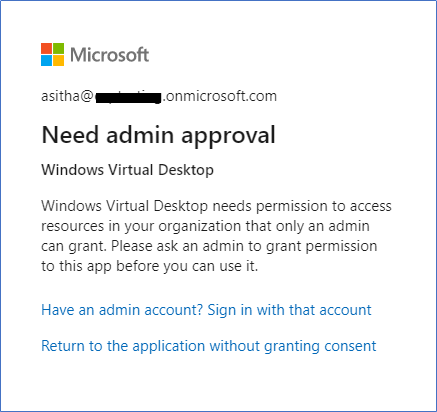Viewport: 437px width, 412px height.
Task: Click line 'to this app before you can use it'
Action: 150,266
